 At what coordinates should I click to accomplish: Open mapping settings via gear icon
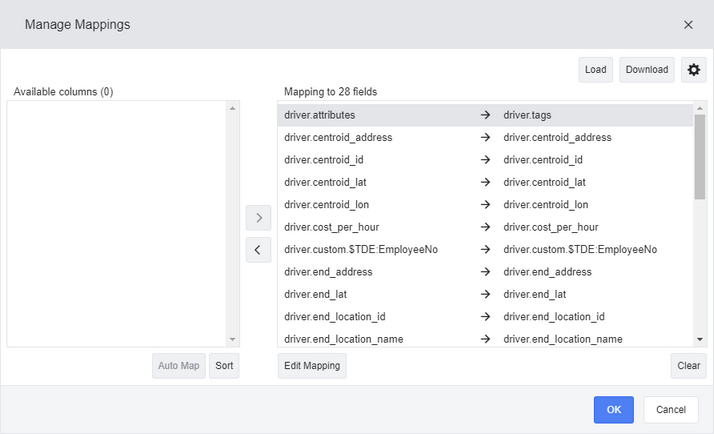(x=694, y=70)
